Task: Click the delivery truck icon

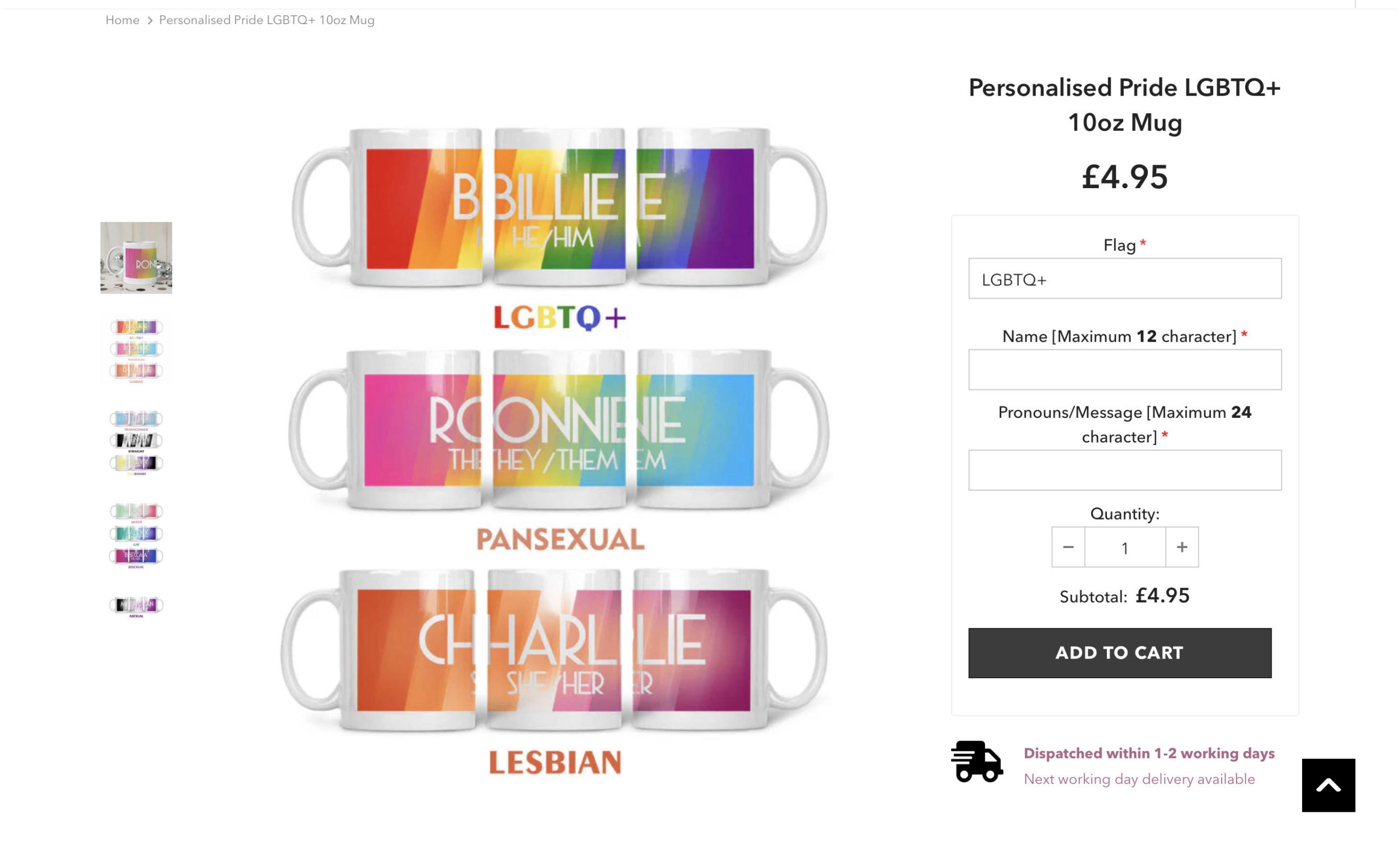Action: [976, 761]
